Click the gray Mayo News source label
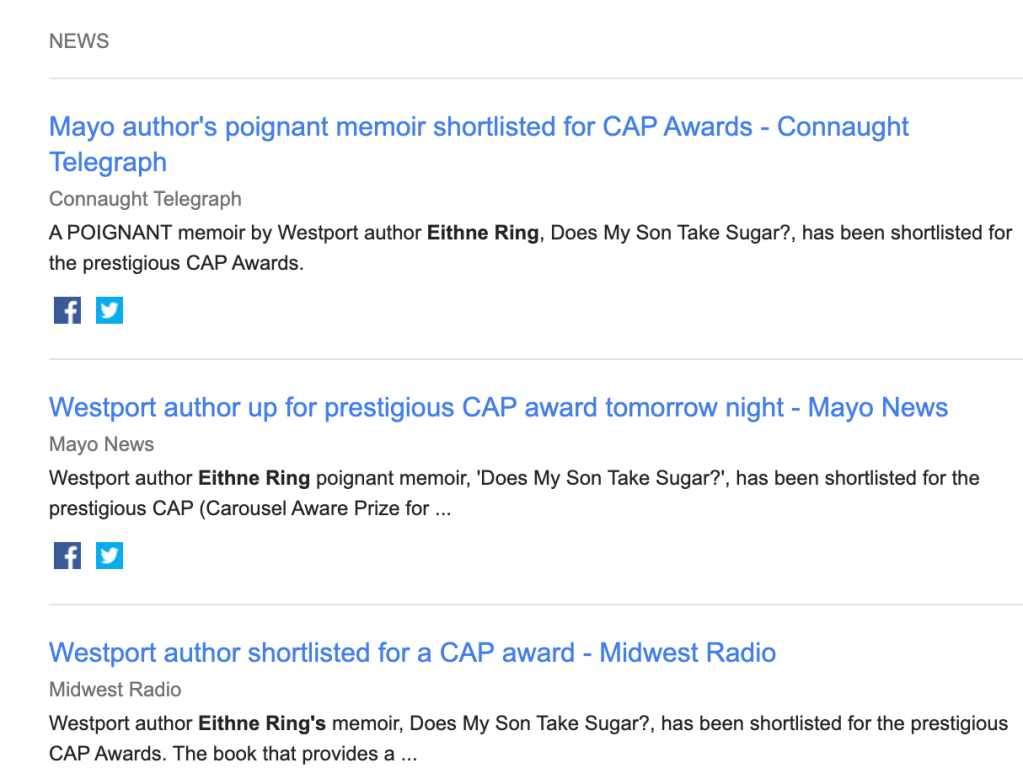 point(101,444)
